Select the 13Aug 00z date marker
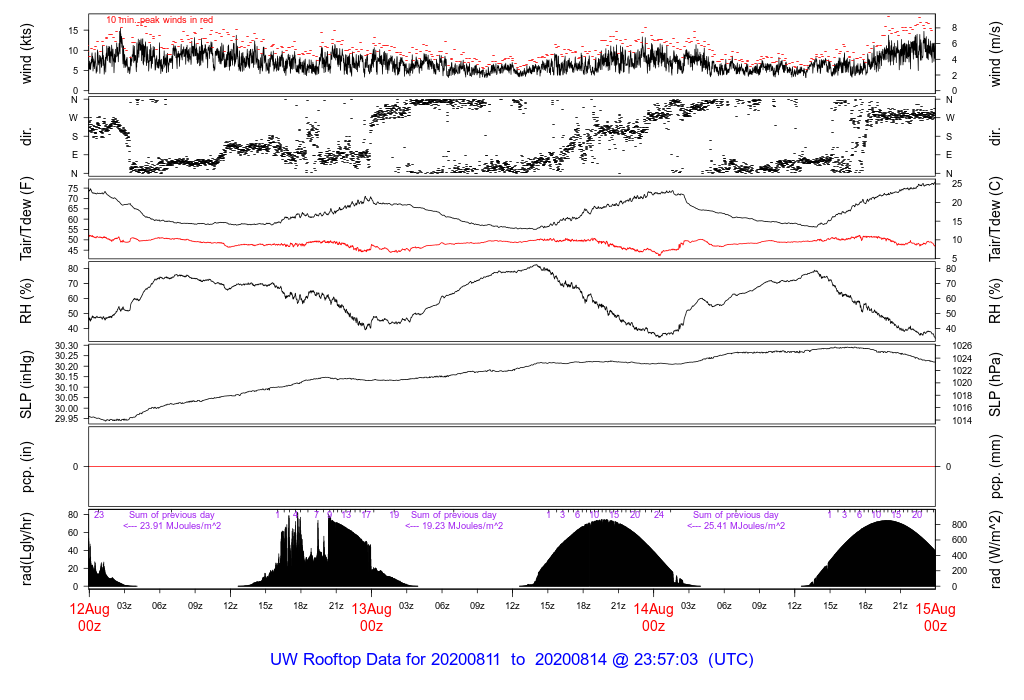Image resolution: width=1024 pixels, height=700 pixels. coord(371,617)
